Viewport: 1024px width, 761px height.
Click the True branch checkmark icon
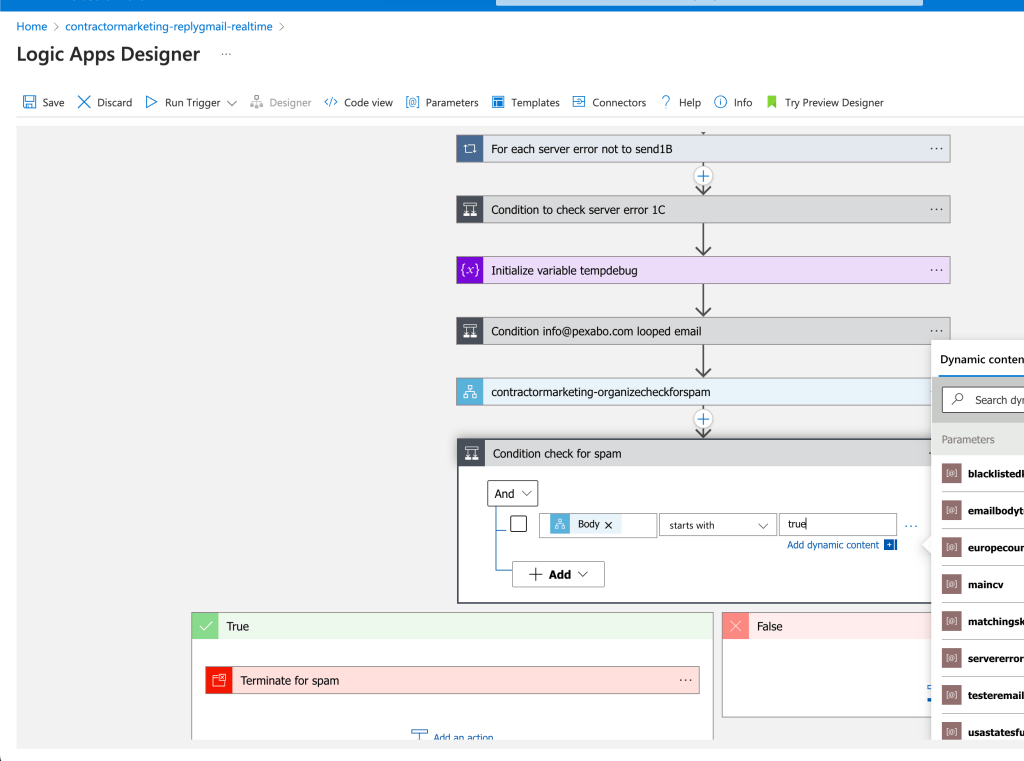click(x=205, y=626)
